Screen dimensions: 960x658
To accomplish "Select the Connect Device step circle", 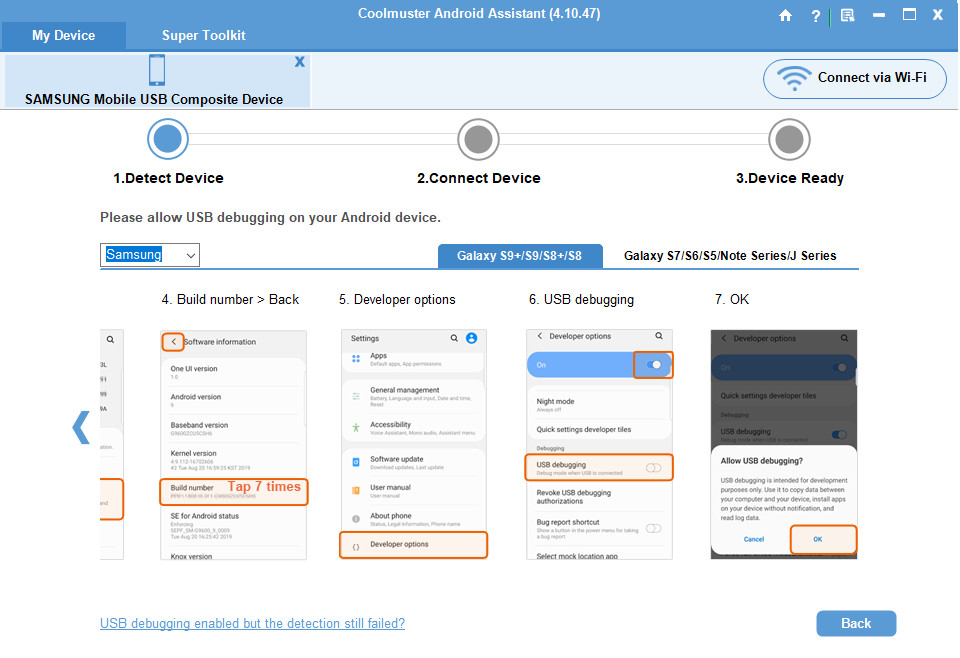I will 478,139.
